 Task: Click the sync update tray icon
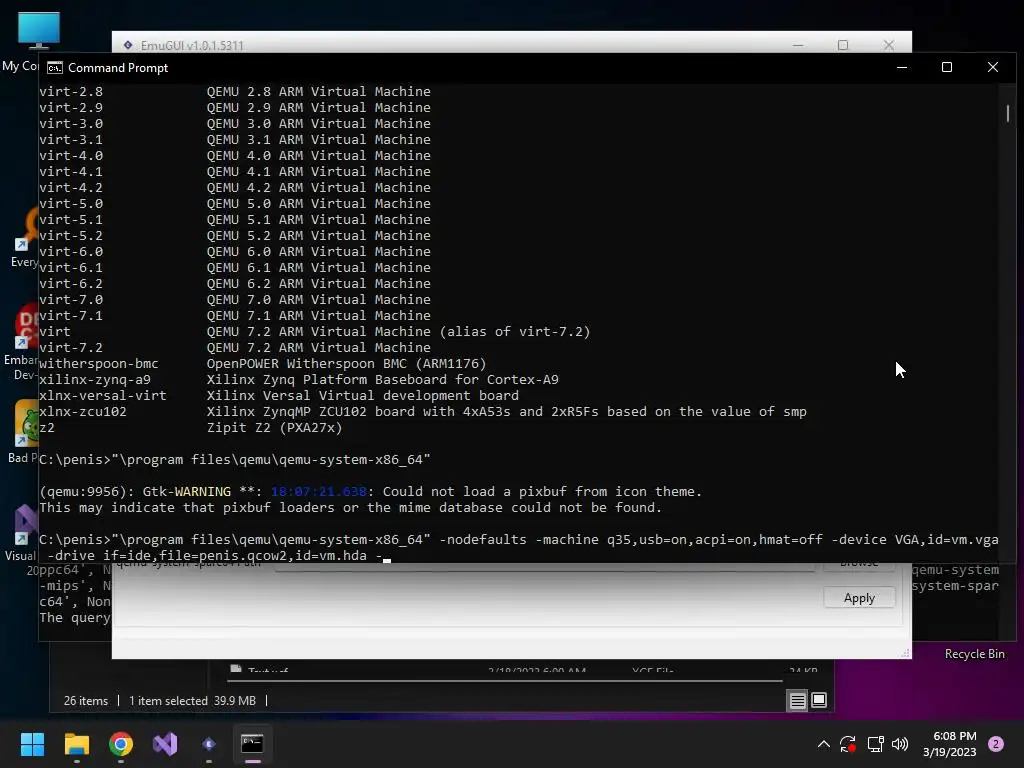(x=848, y=744)
